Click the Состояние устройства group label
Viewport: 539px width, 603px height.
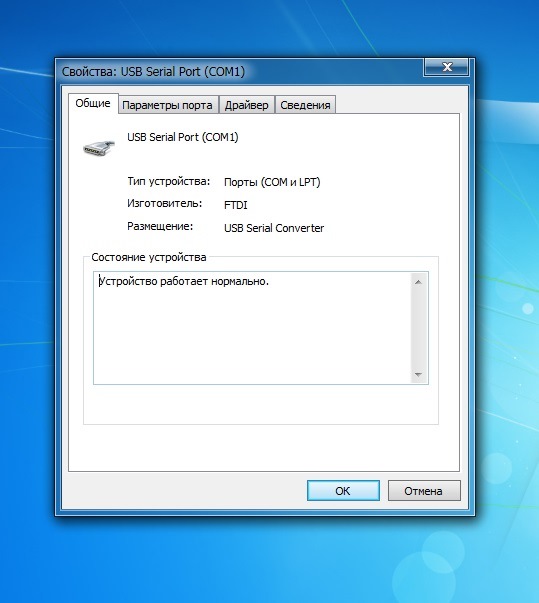(149, 257)
